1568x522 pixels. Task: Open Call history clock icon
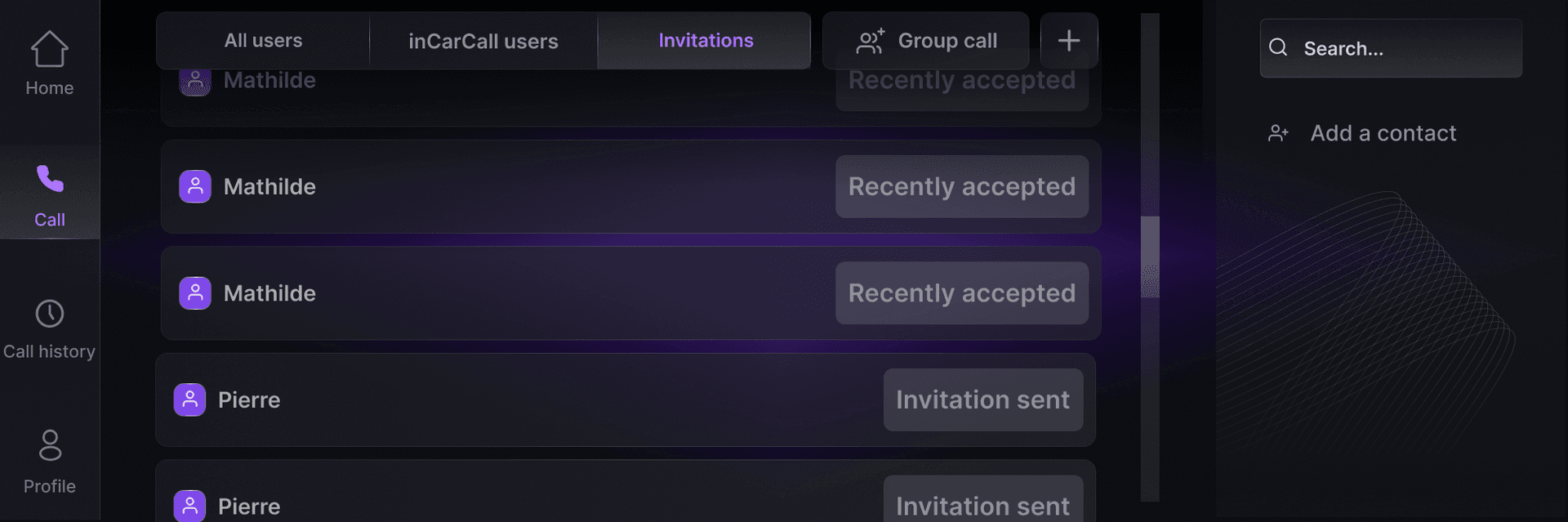coord(49,314)
